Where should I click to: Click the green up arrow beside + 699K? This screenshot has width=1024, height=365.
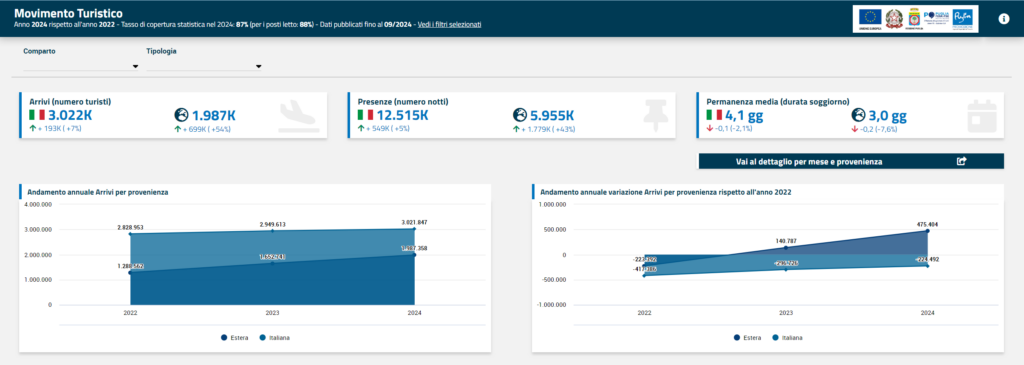pyautogui.click(x=177, y=129)
